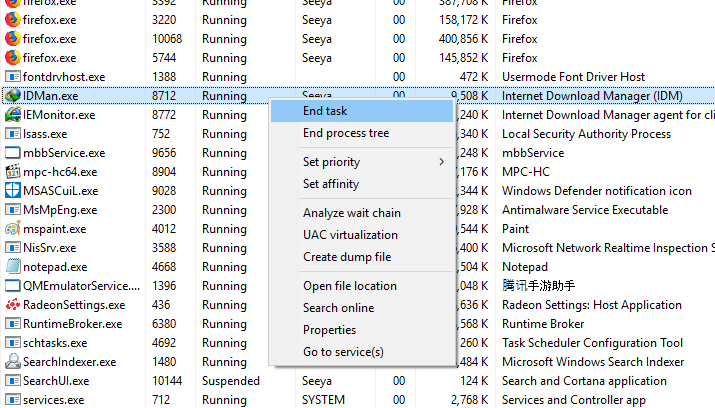Screen dimensions: 715x408
Task: Click the 400,856 K memory value
Action: (463, 39)
